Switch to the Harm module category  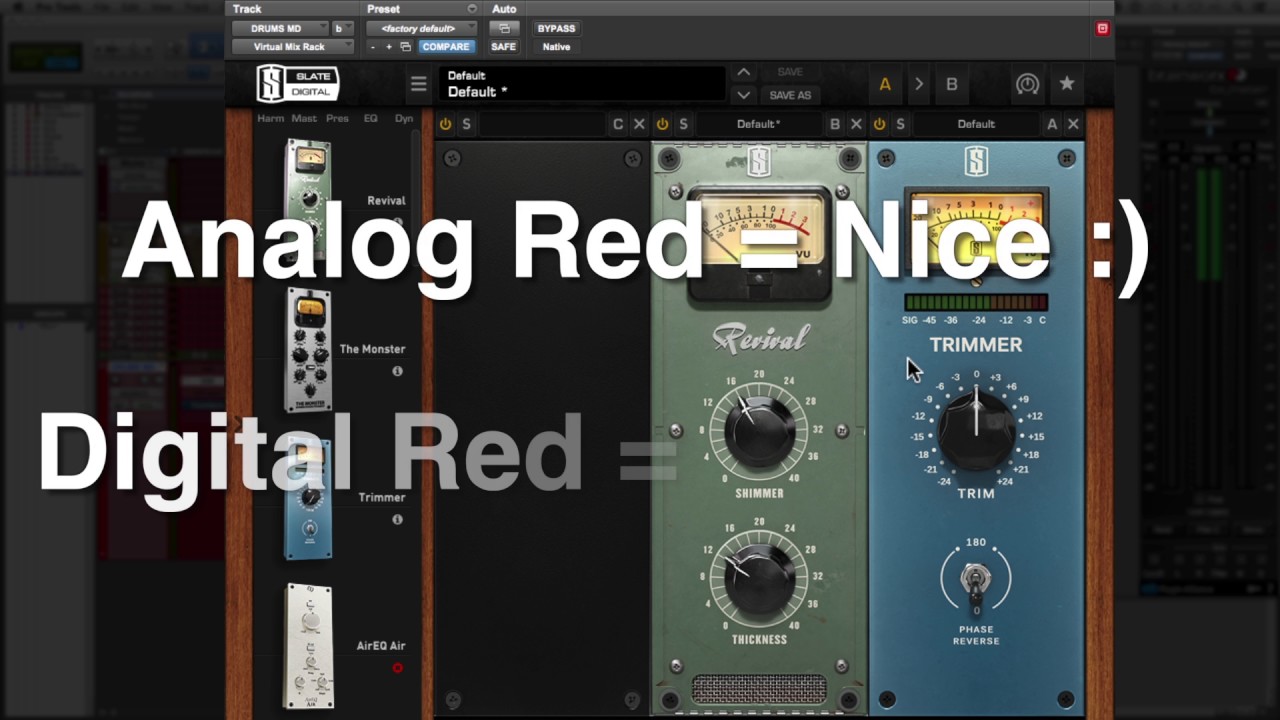pos(271,118)
